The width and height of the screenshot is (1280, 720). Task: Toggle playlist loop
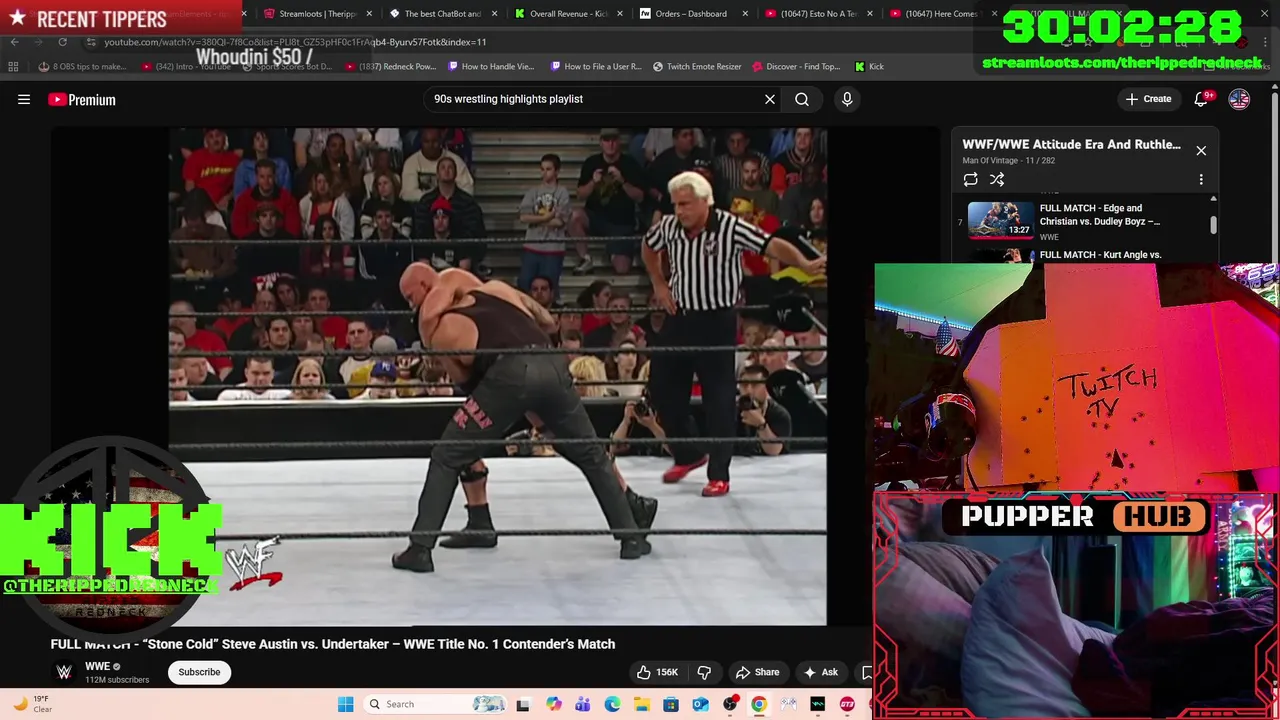970,179
